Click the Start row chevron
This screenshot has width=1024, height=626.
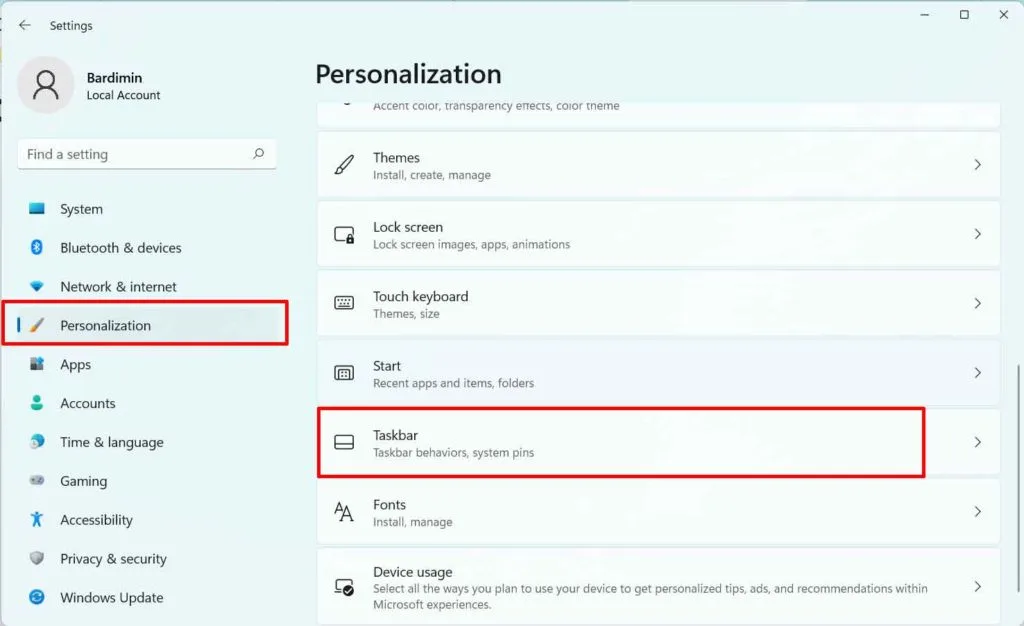978,373
